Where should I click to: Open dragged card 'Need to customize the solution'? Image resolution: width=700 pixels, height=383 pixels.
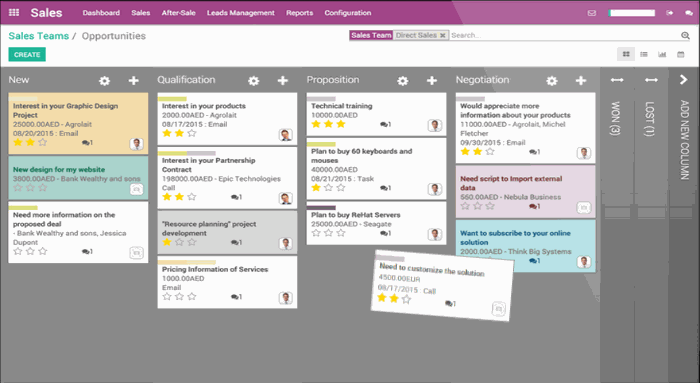coord(442,286)
